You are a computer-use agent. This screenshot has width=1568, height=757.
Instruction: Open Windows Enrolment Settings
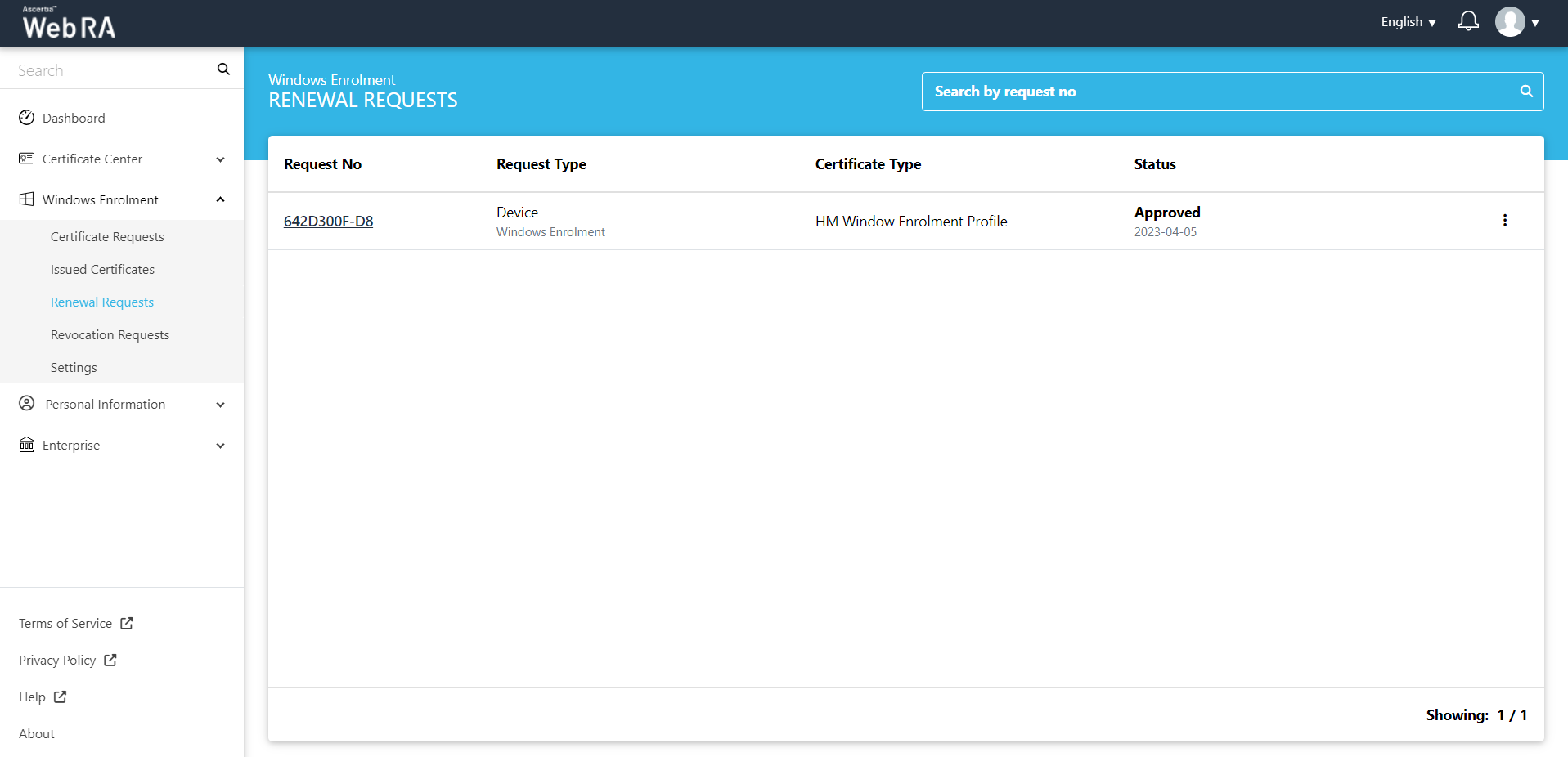(74, 367)
